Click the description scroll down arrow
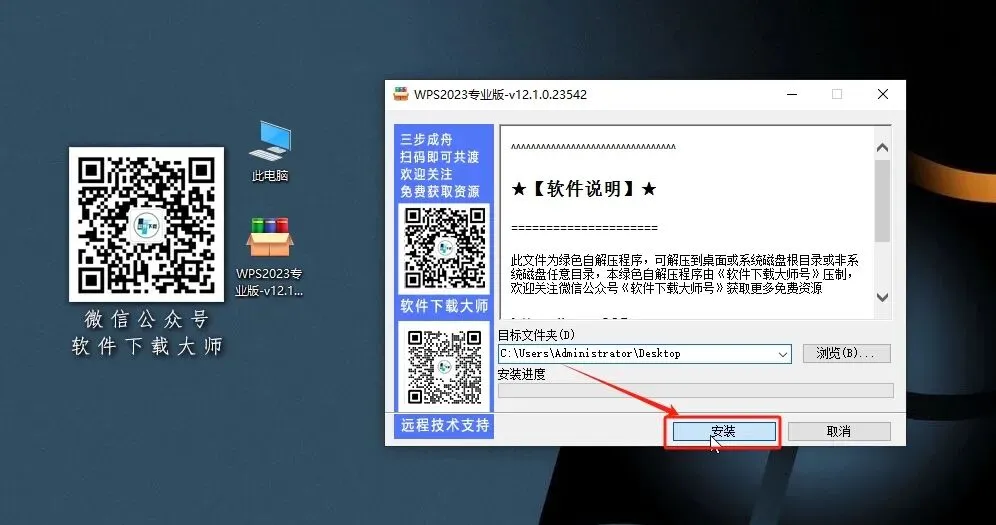The height and width of the screenshot is (525, 996). pos(882,297)
